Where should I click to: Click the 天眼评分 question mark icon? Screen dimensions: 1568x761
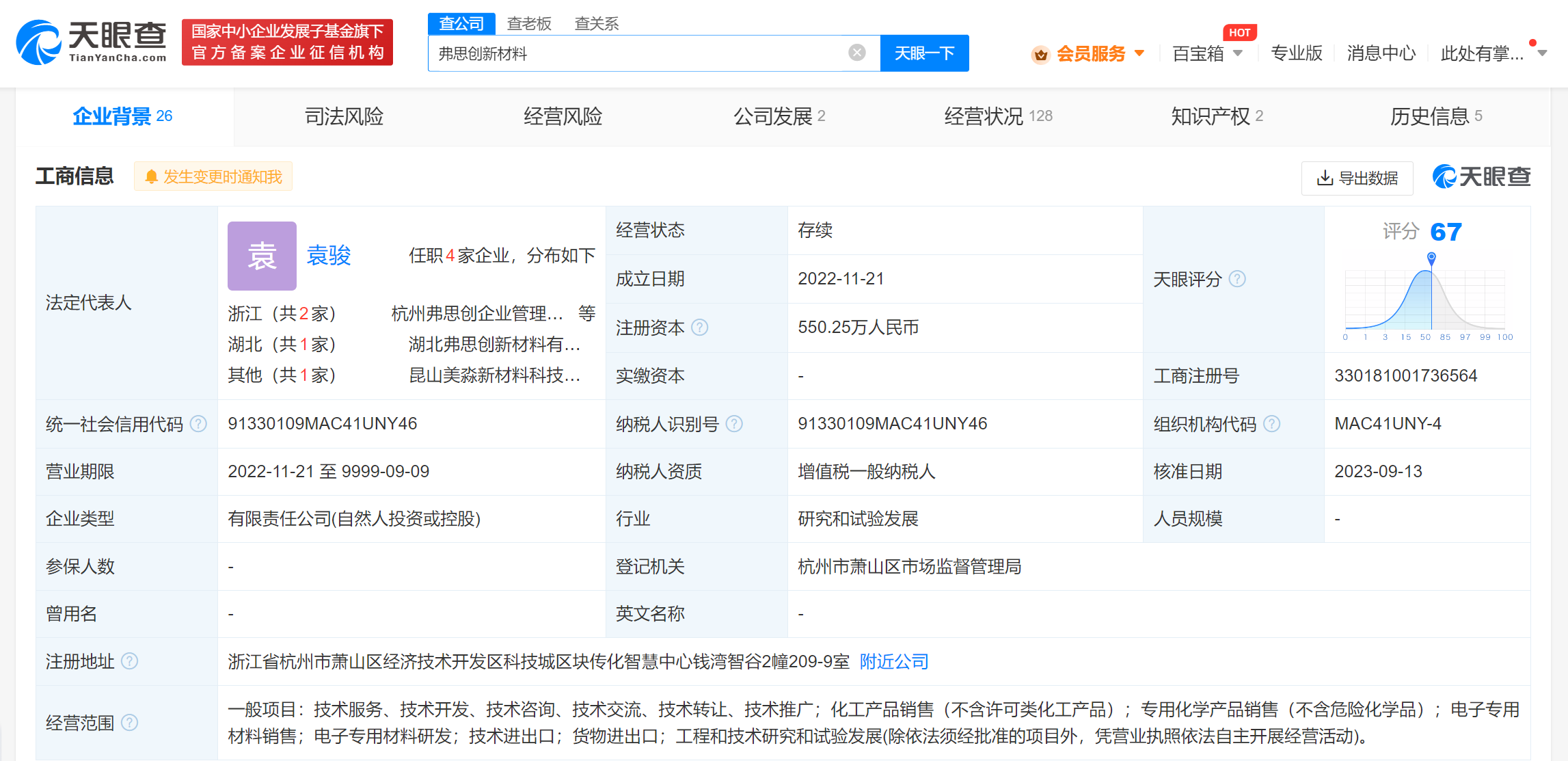1238,279
